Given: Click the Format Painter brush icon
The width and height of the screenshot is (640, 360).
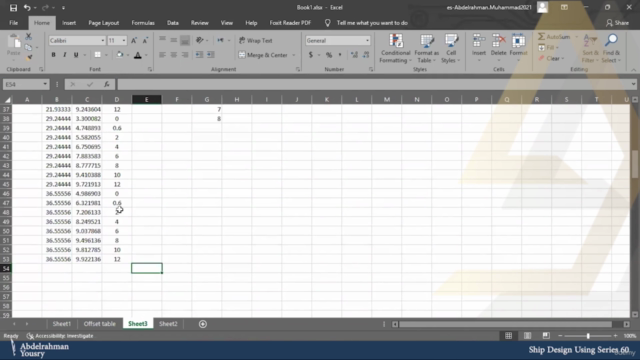Looking at the screenshot, I should coord(29,58).
